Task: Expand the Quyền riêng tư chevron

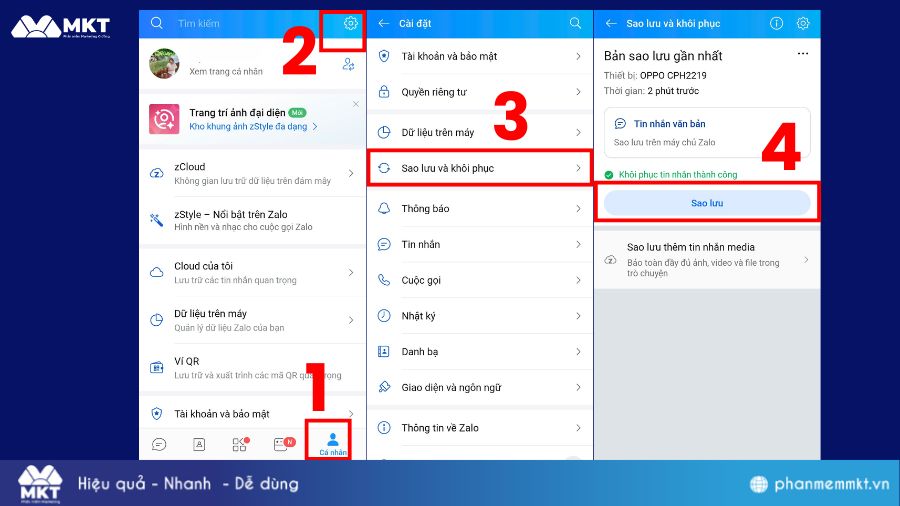Action: [578, 92]
